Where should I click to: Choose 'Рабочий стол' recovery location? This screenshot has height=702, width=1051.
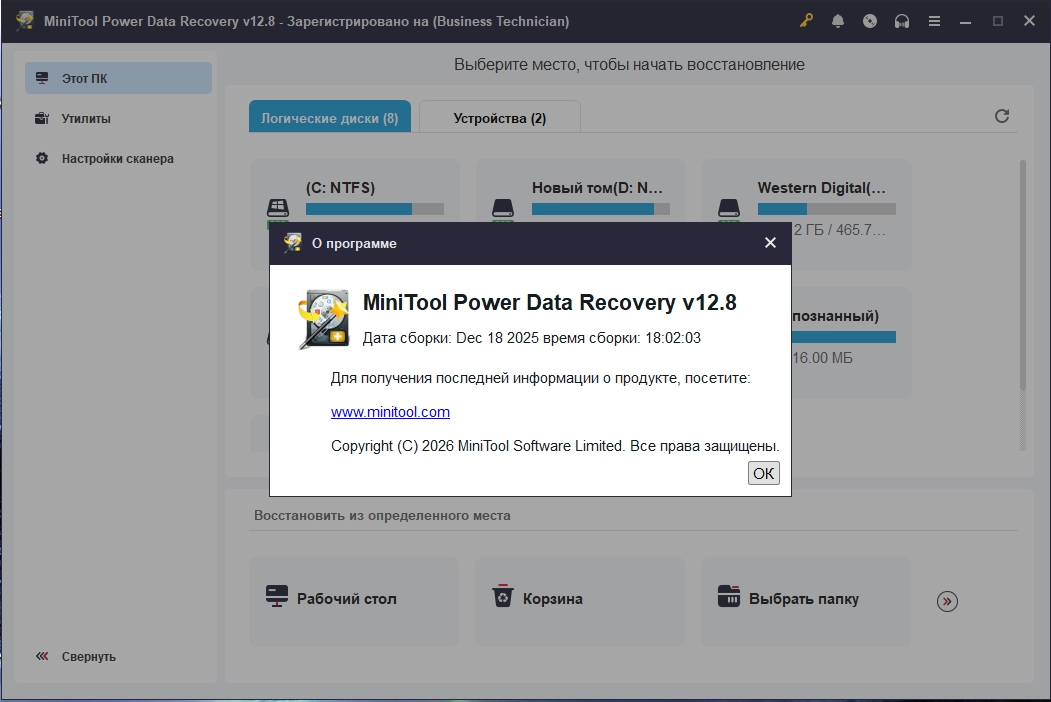[x=355, y=601]
